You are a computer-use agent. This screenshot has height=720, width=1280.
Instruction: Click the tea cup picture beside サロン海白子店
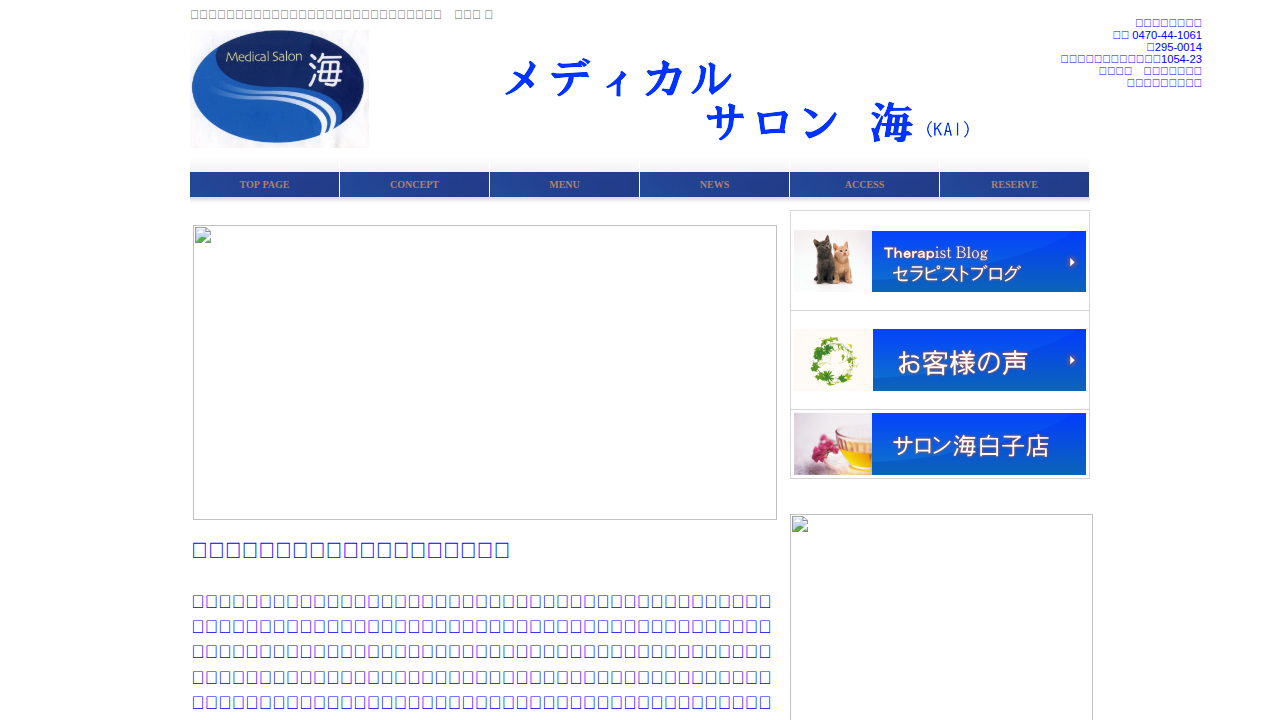click(x=832, y=444)
